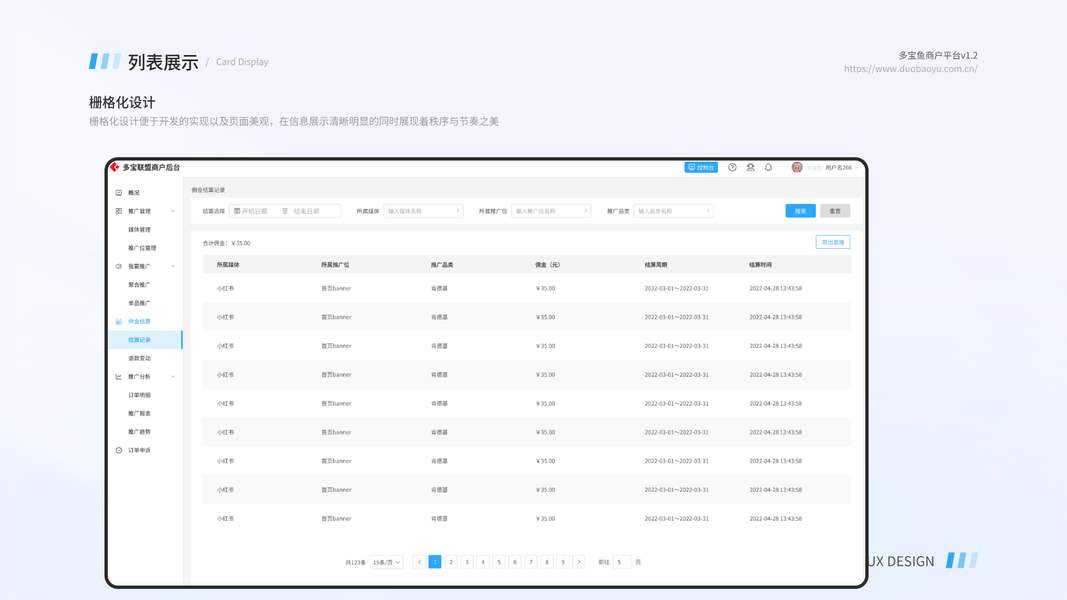Image resolution: width=1067 pixels, height=600 pixels.
Task: Click the 所属媒体 column header
Action: point(228,265)
